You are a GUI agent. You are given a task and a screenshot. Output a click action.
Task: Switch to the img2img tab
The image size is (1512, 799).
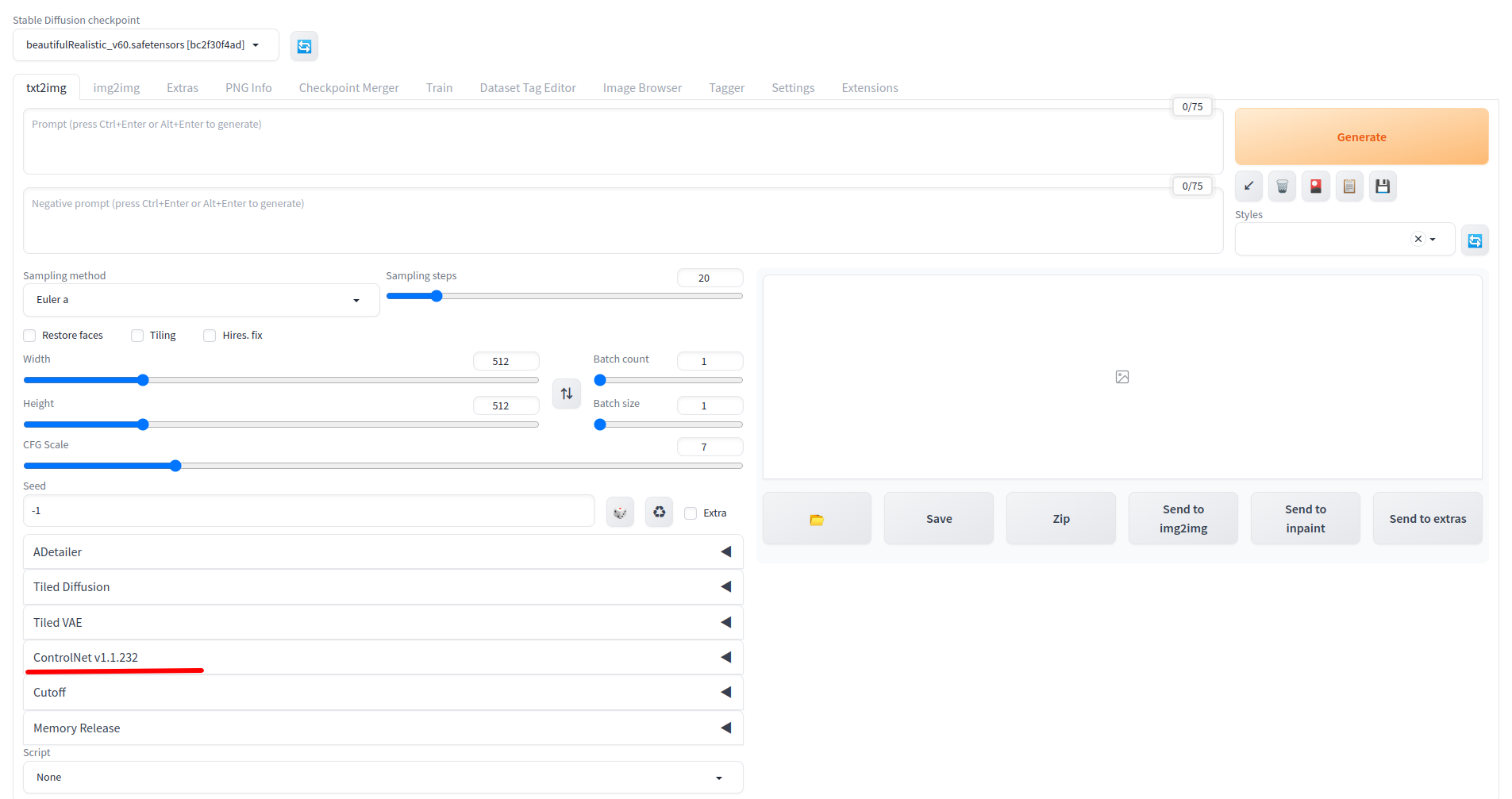(x=116, y=87)
